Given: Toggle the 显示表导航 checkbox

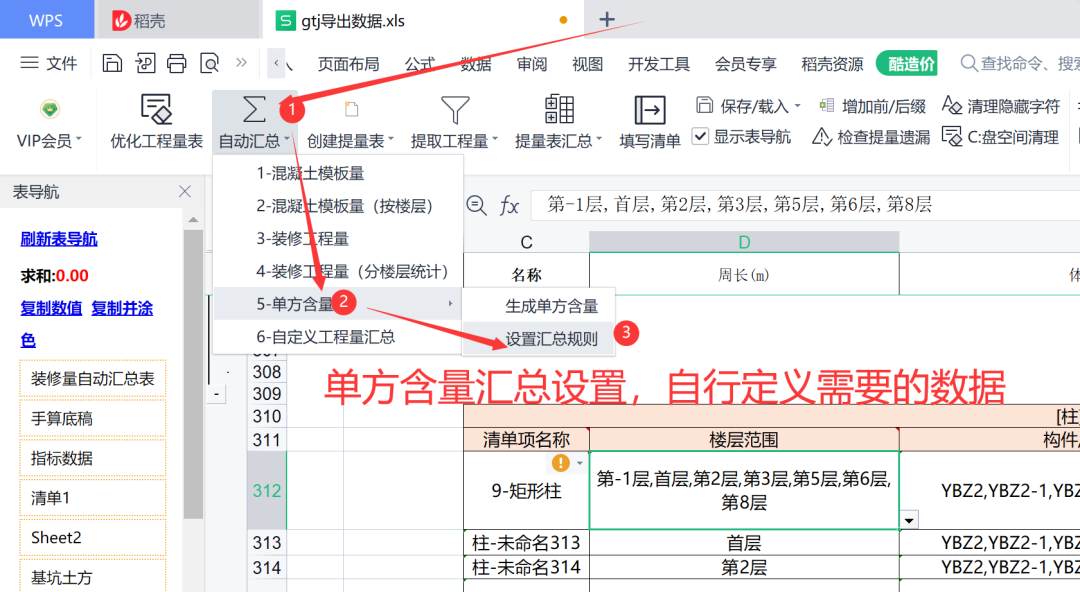Looking at the screenshot, I should 701,136.
